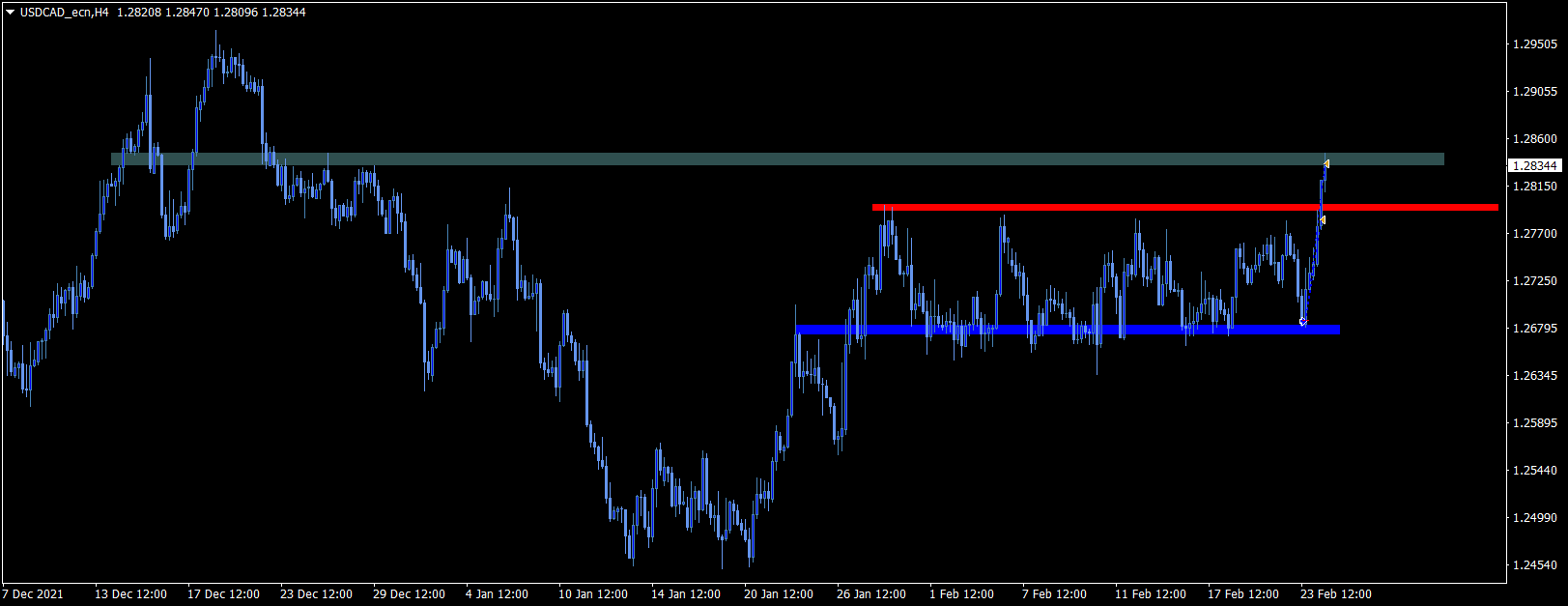Image resolution: width=1568 pixels, height=606 pixels.
Task: Select the red horizontal resistance line
Action: click(x=1185, y=207)
